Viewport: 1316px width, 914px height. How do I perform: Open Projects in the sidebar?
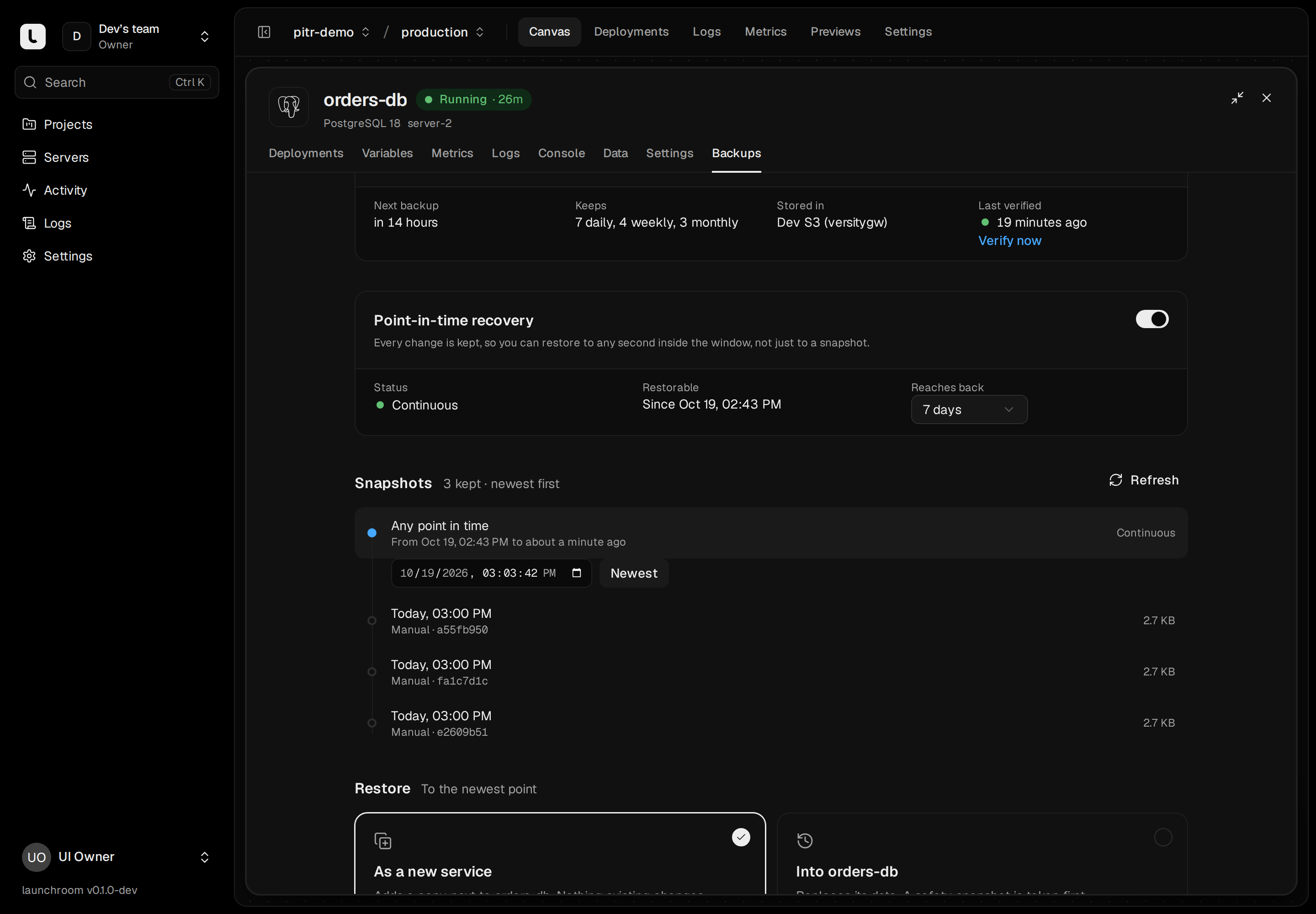coord(117,124)
